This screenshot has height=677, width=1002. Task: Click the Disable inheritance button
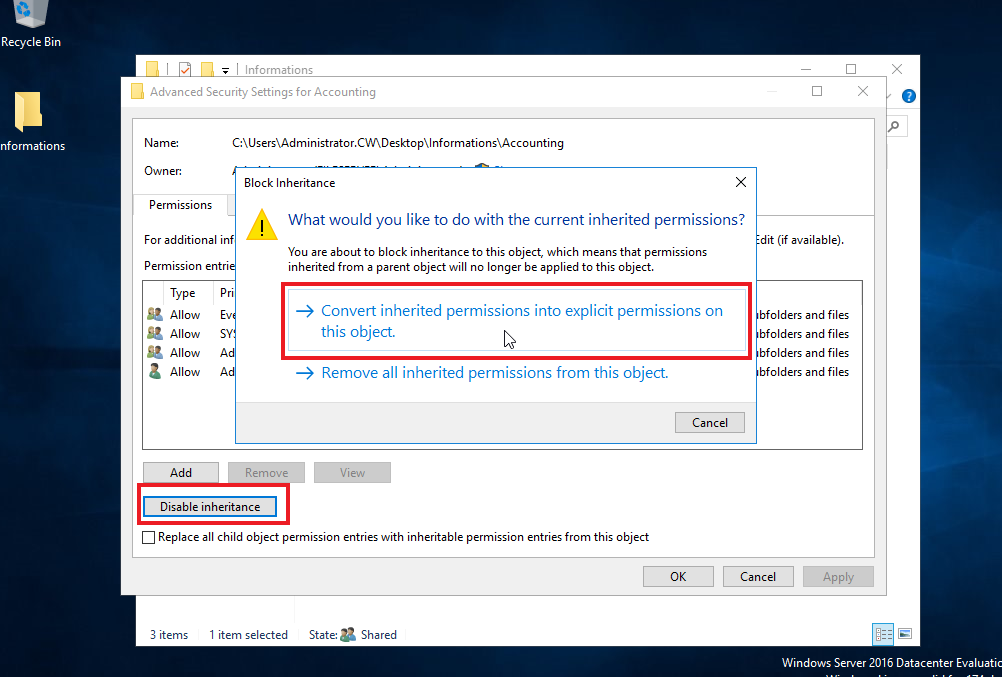210,506
